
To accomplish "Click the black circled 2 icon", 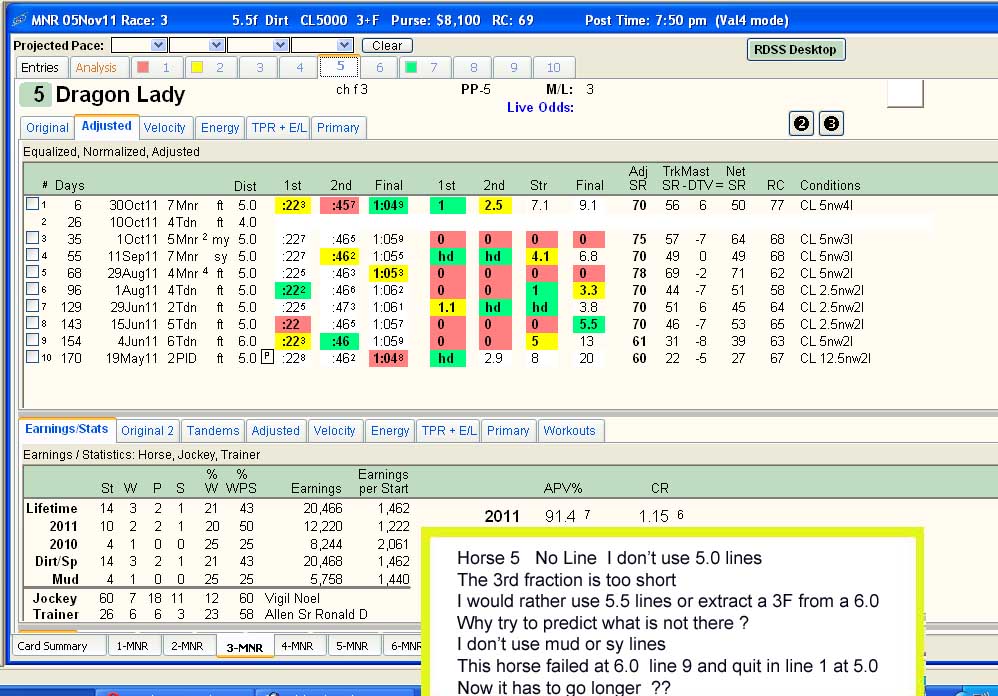I will [801, 123].
